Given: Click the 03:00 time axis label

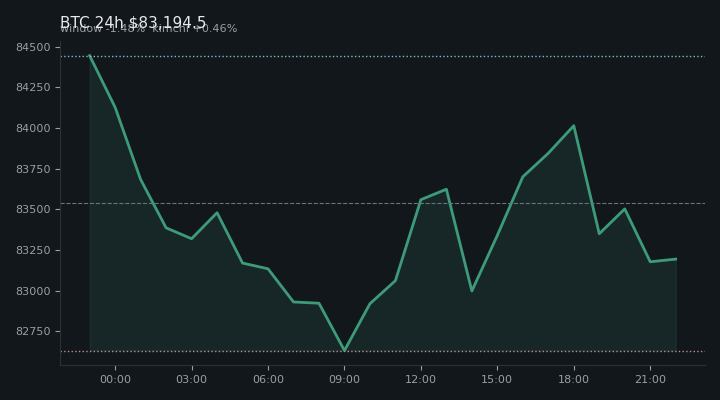Looking at the screenshot, I should point(191,379).
